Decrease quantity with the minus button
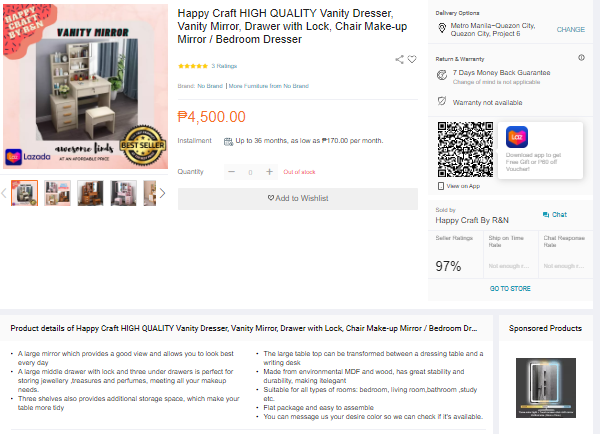Screen dimensions: 600x434 click(x=232, y=172)
